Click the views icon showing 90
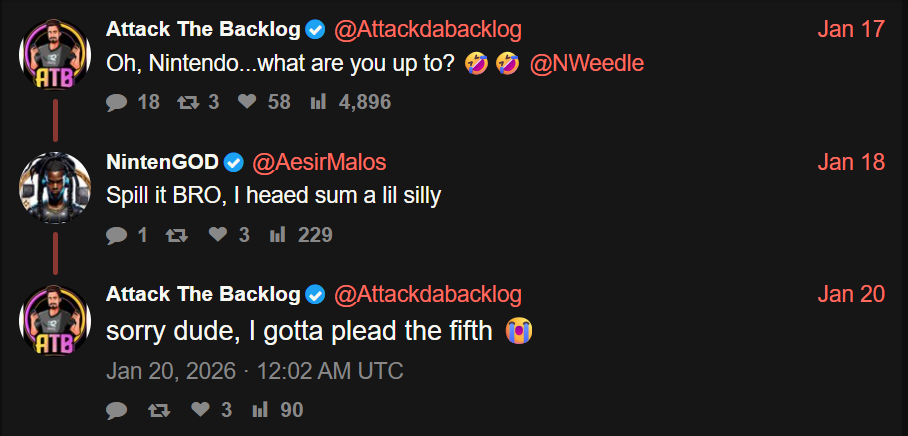This screenshot has height=436, width=908. (261, 410)
